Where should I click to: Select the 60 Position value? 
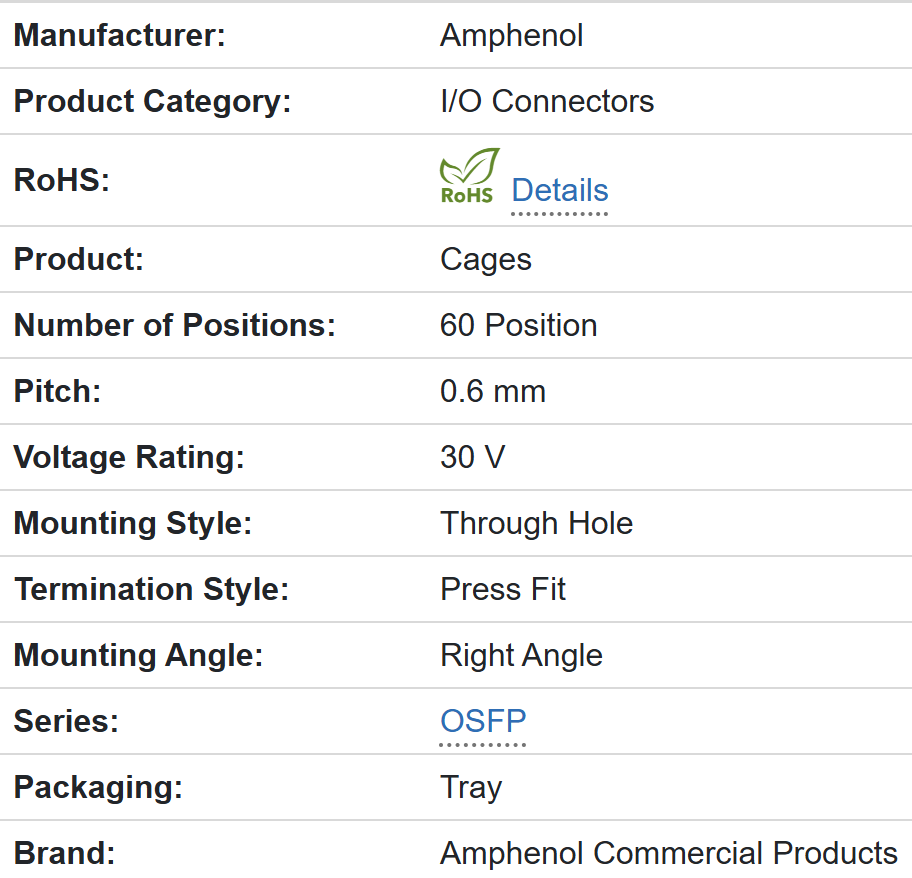(x=518, y=325)
